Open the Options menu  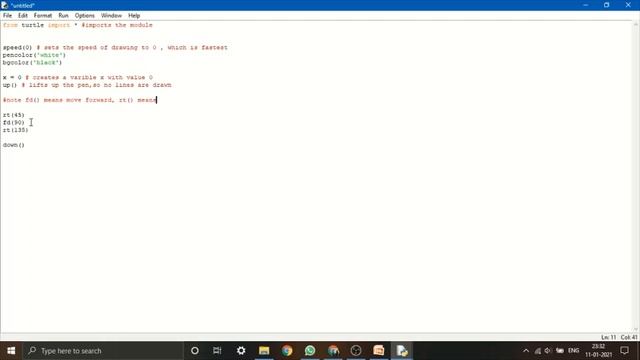coord(84,16)
